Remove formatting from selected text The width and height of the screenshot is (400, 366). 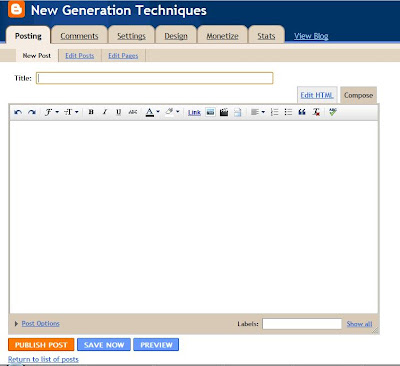pyautogui.click(x=316, y=112)
